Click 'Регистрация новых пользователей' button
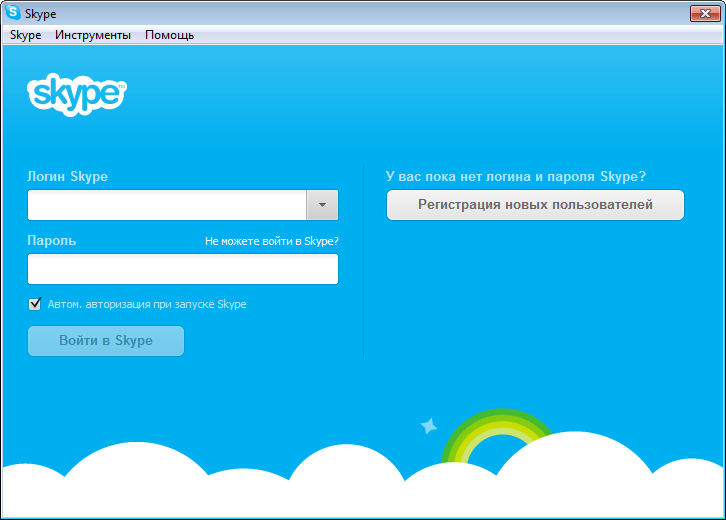The height and width of the screenshot is (520, 726). (x=535, y=205)
